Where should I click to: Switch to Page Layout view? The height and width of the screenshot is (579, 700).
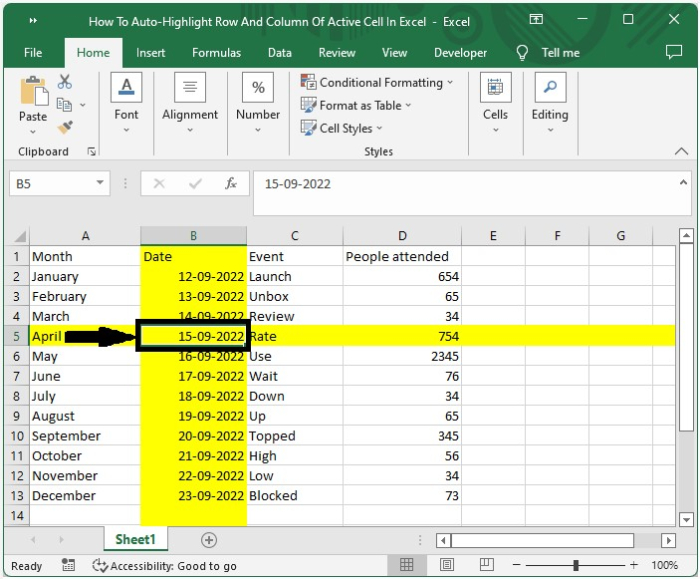coord(446,565)
